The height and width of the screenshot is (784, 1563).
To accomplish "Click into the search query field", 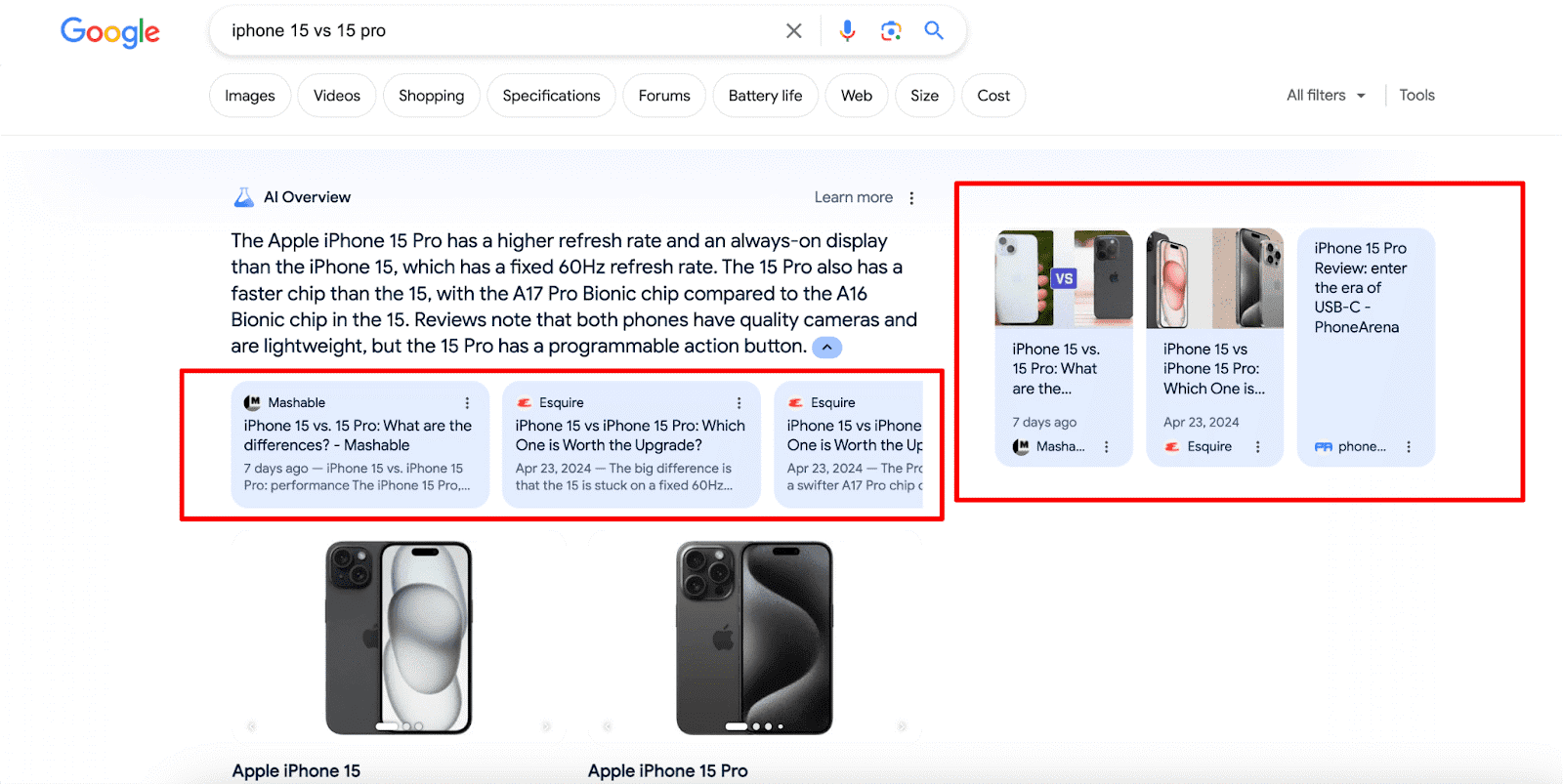I will 498,31.
